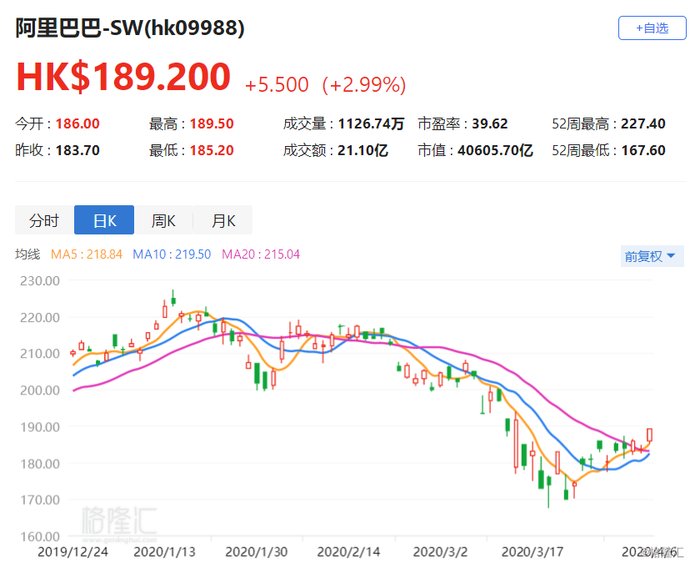Image resolution: width=690 pixels, height=564 pixels.
Task: Click the 170.00 price axis label
Action: [x=40, y=500]
